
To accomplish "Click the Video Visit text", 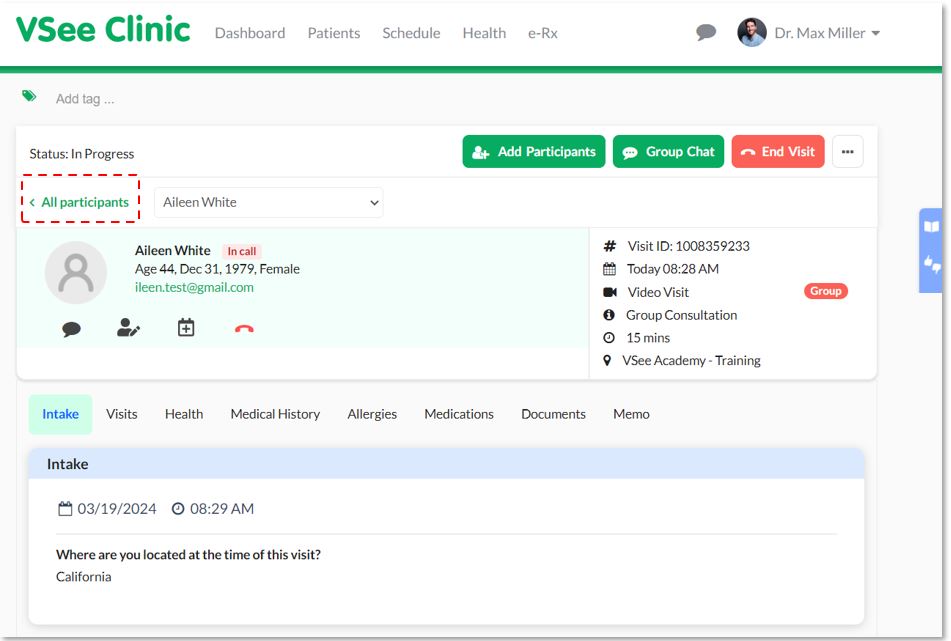I will tap(658, 292).
